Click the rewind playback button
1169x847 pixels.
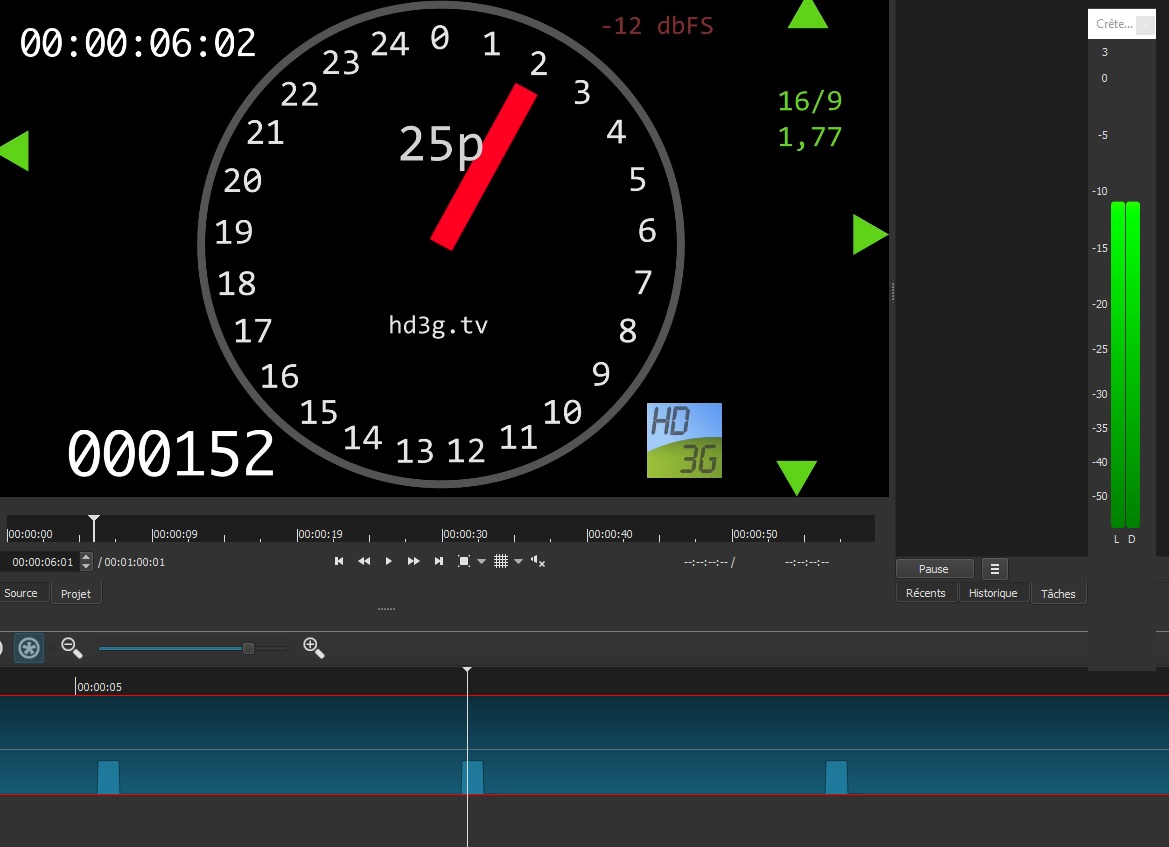pos(364,561)
